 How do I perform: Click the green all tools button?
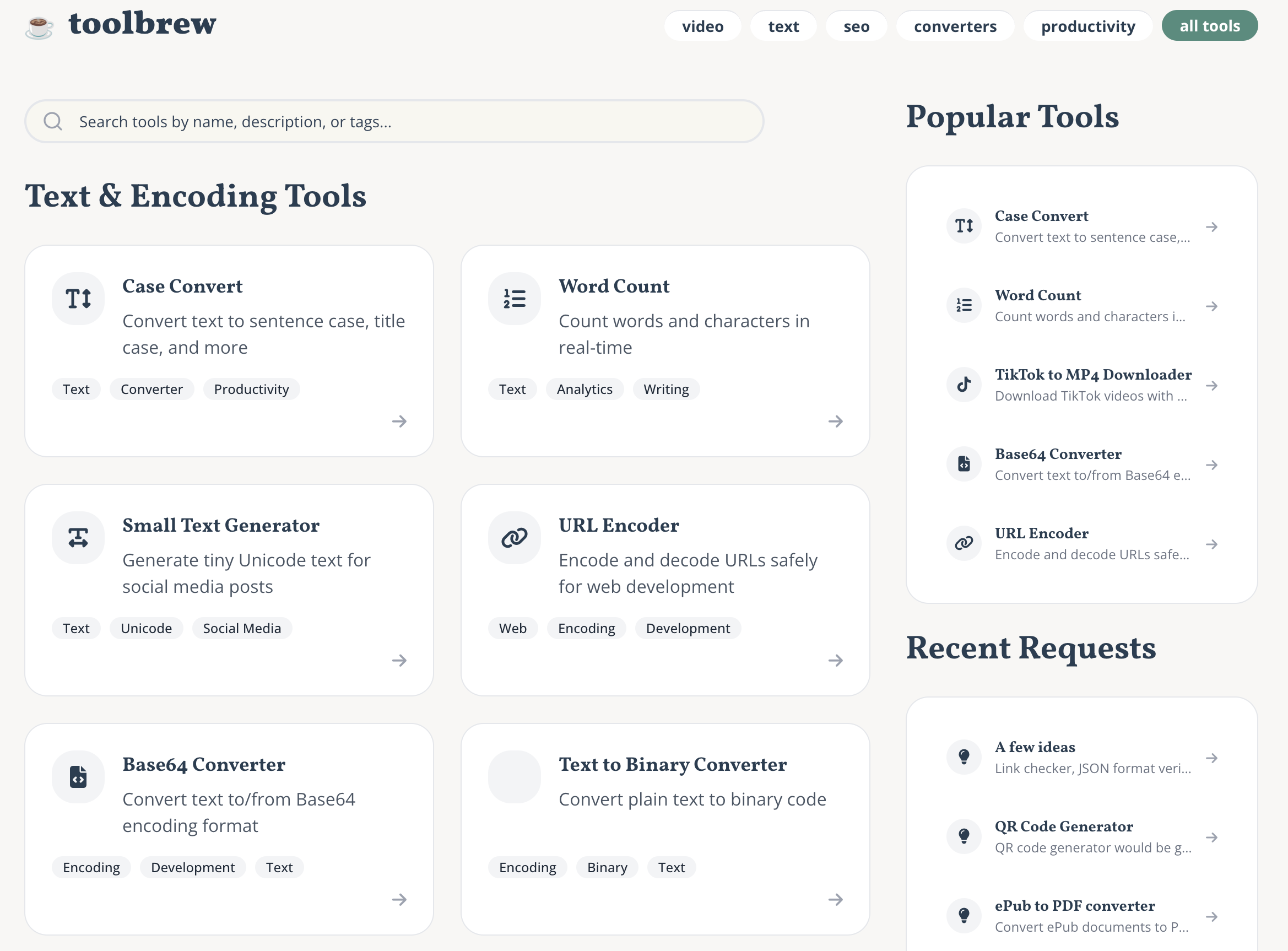point(1209,26)
